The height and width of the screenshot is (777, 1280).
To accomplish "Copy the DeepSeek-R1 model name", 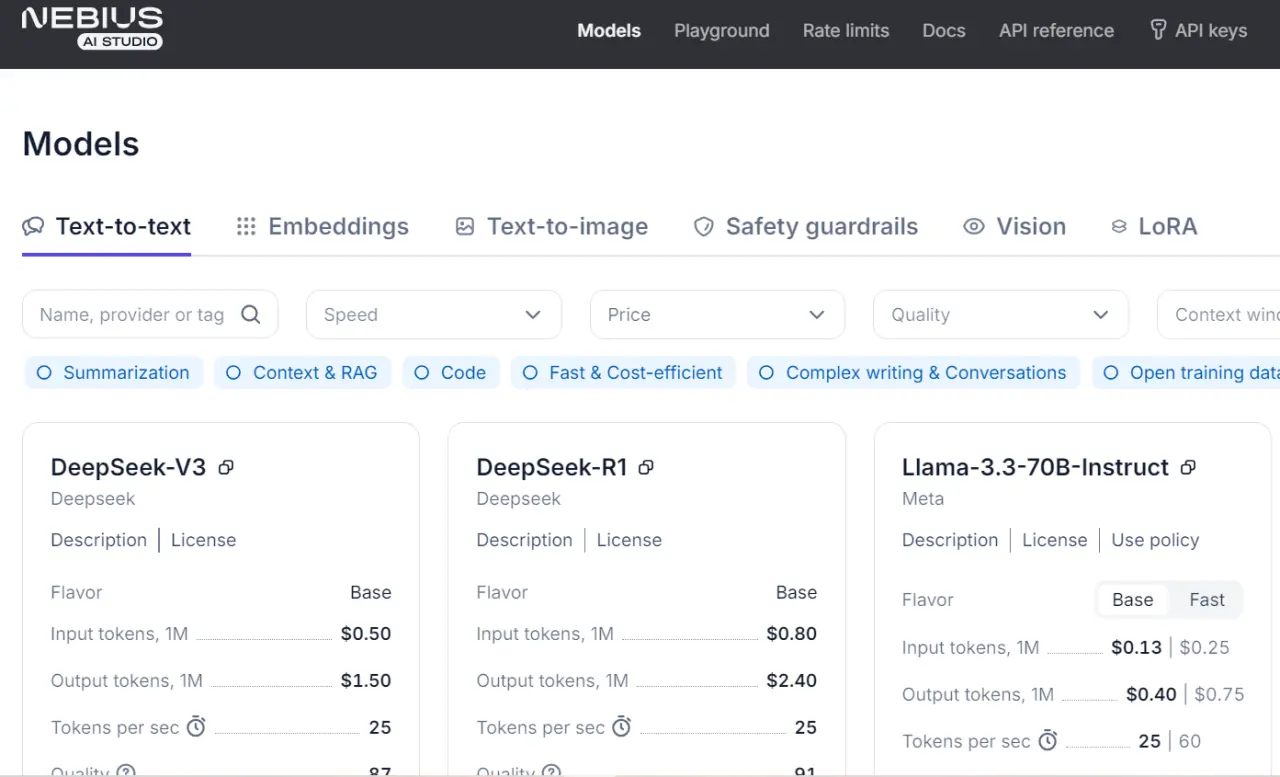I will tap(646, 467).
